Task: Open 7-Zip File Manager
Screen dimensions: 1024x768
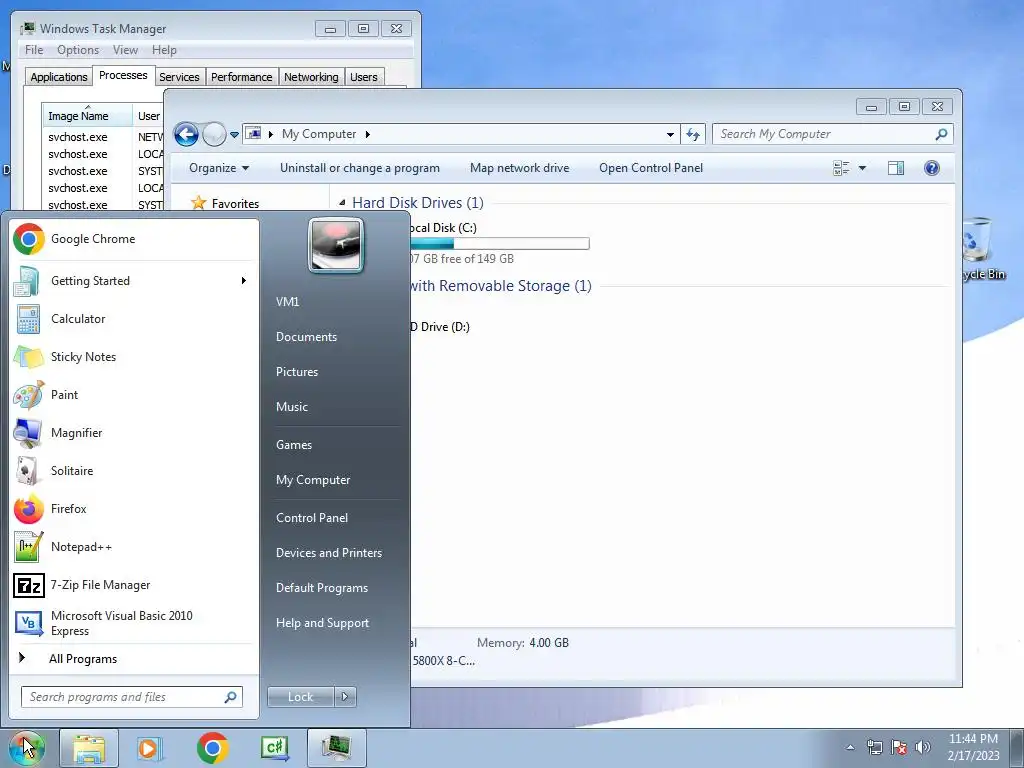Action: (x=134, y=584)
